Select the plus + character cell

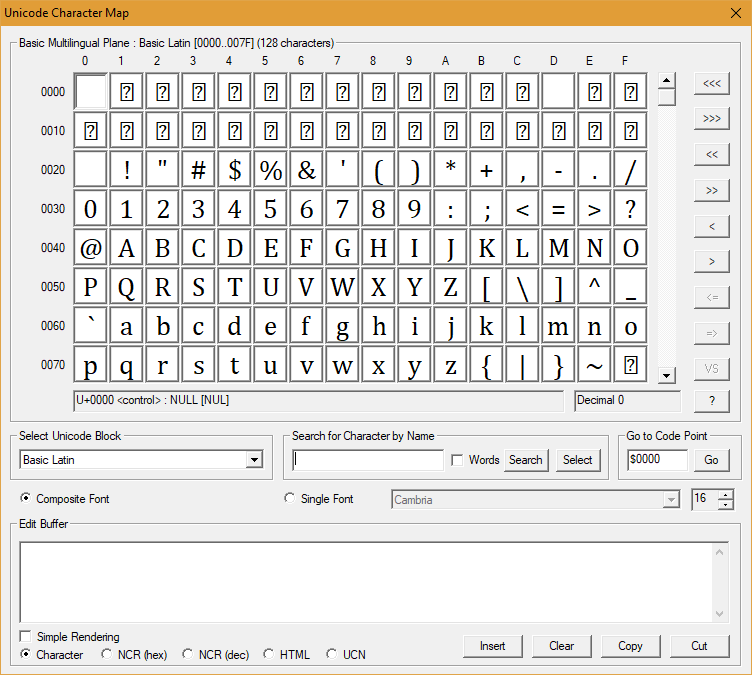(x=486, y=169)
